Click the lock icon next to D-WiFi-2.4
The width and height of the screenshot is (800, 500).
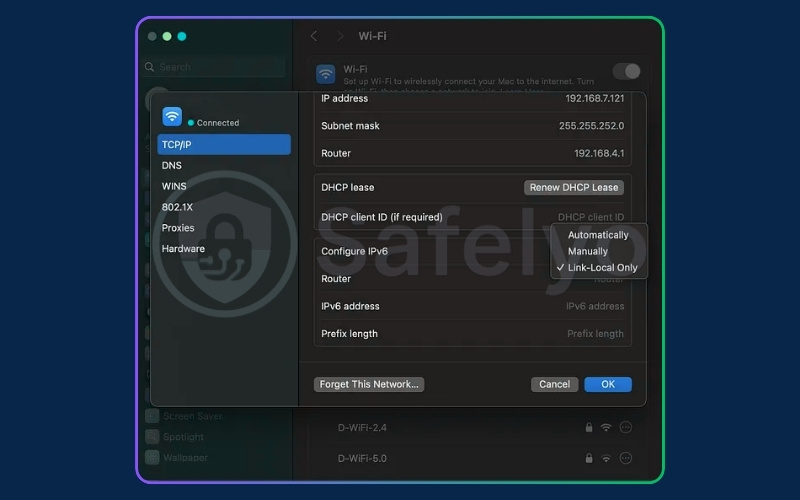[589, 428]
